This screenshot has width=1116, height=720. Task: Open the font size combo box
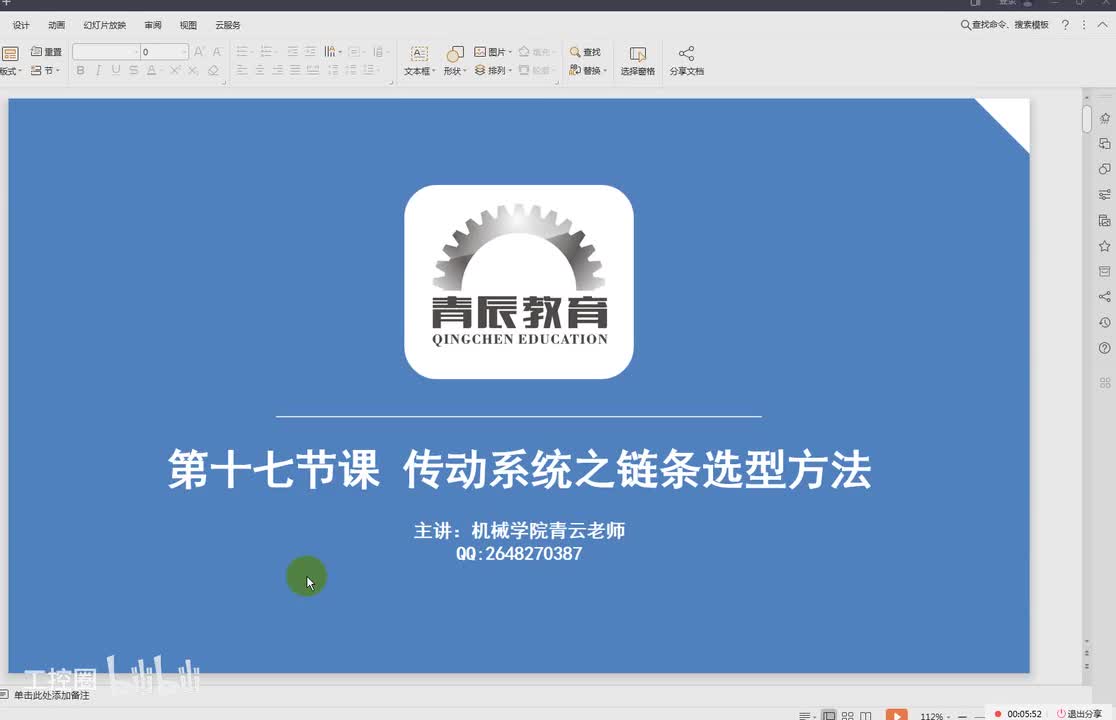(164, 52)
